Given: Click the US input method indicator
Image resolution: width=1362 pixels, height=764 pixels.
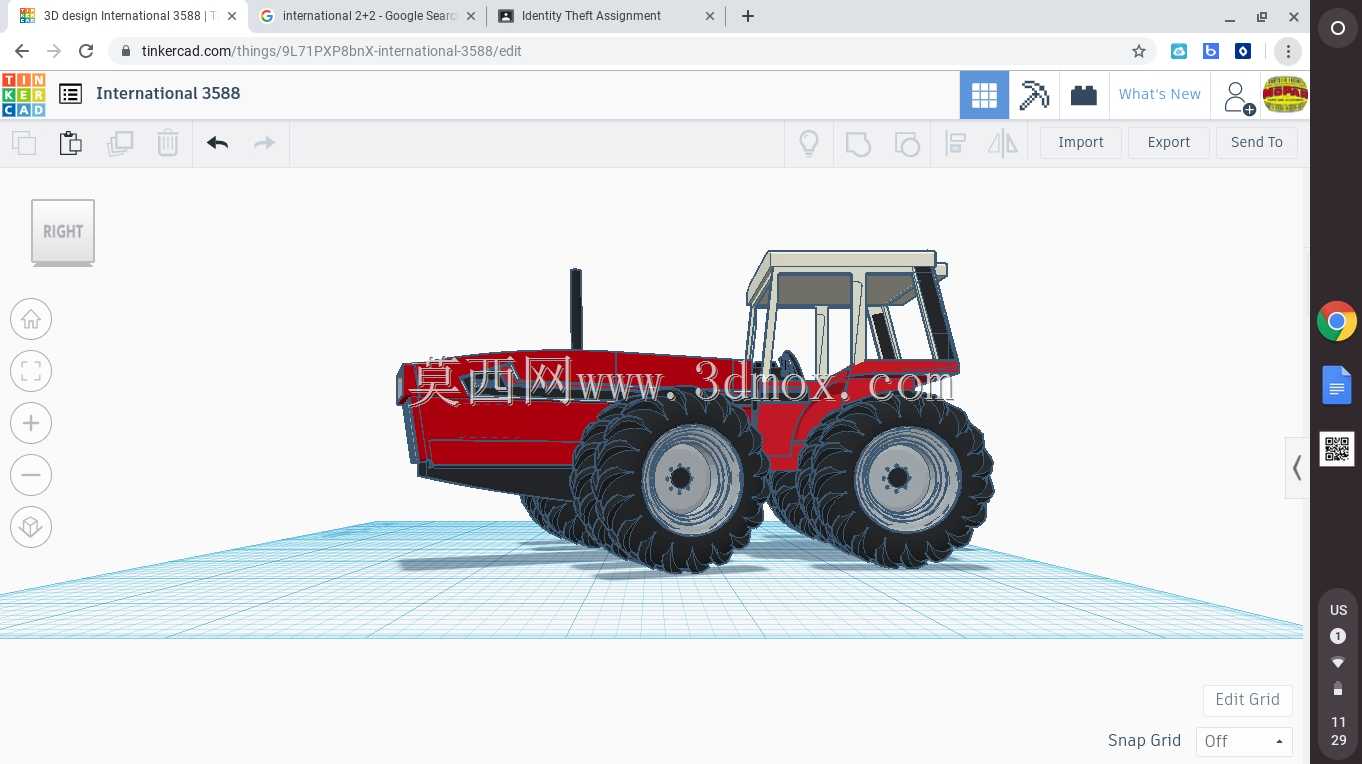Looking at the screenshot, I should 1338,610.
